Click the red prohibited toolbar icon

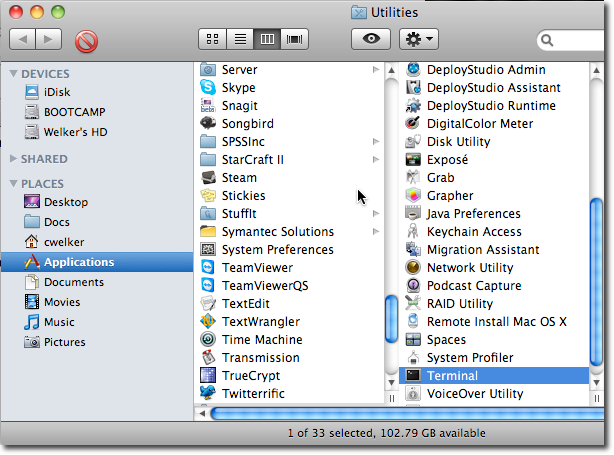click(86, 41)
